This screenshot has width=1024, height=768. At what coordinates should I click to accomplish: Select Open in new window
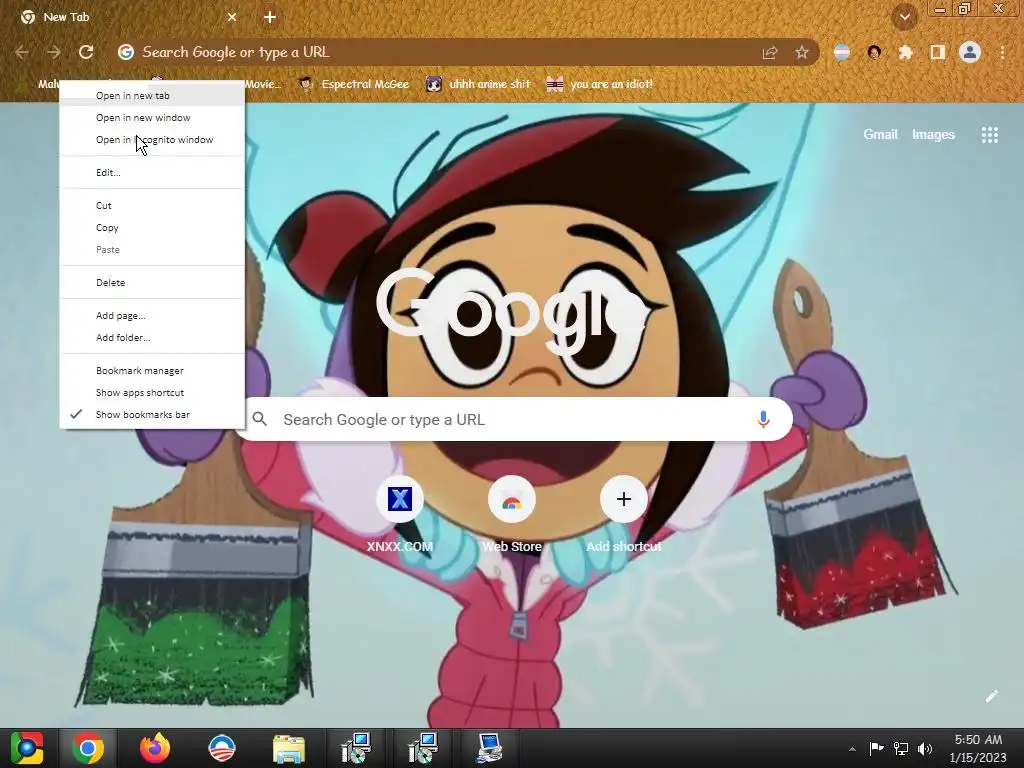(152, 118)
